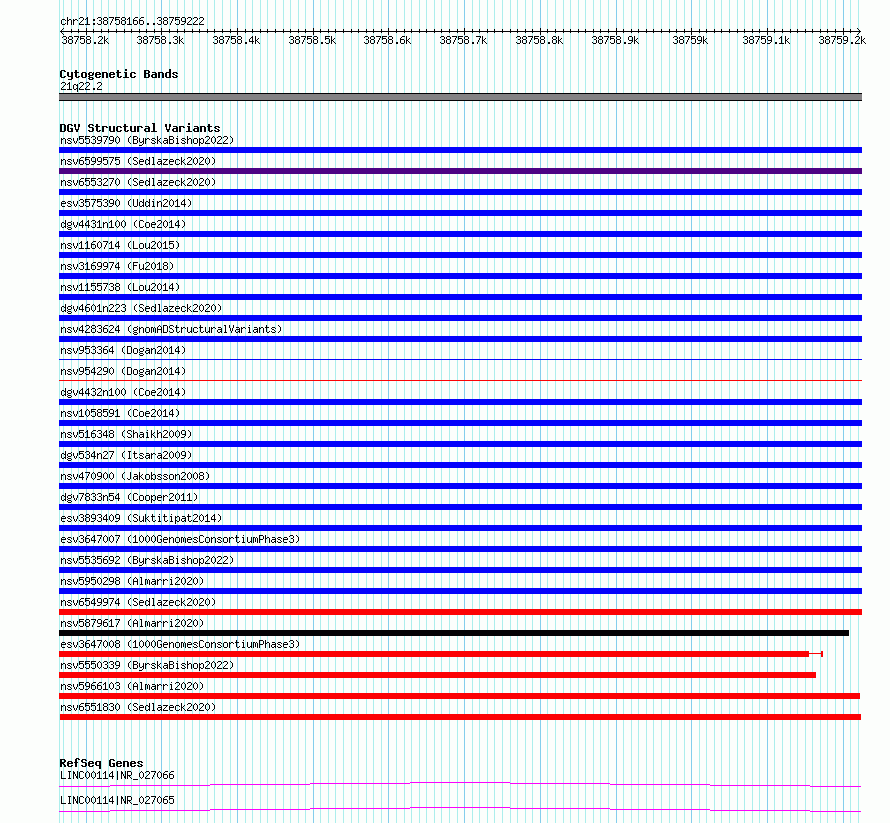Click the RefSeq Genes track title
Screen dimensions: 890x823
tap(102, 763)
